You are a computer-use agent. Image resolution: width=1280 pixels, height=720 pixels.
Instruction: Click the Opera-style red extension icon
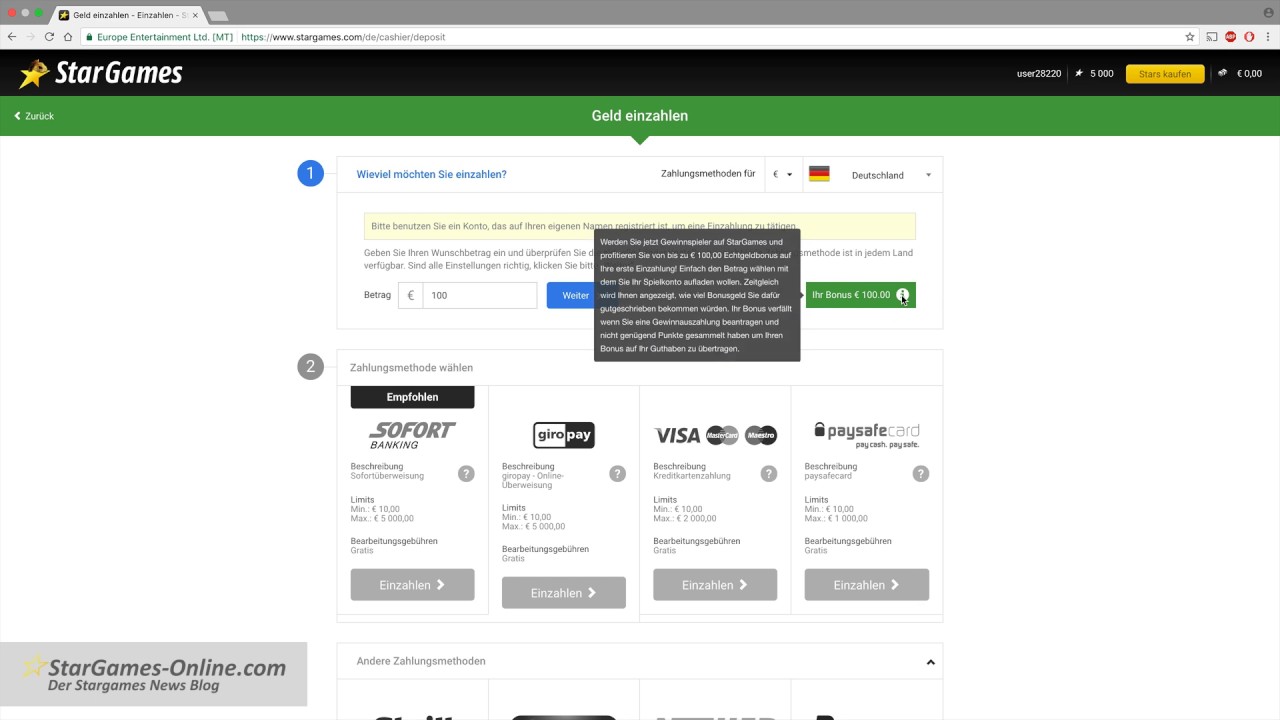(1249, 37)
